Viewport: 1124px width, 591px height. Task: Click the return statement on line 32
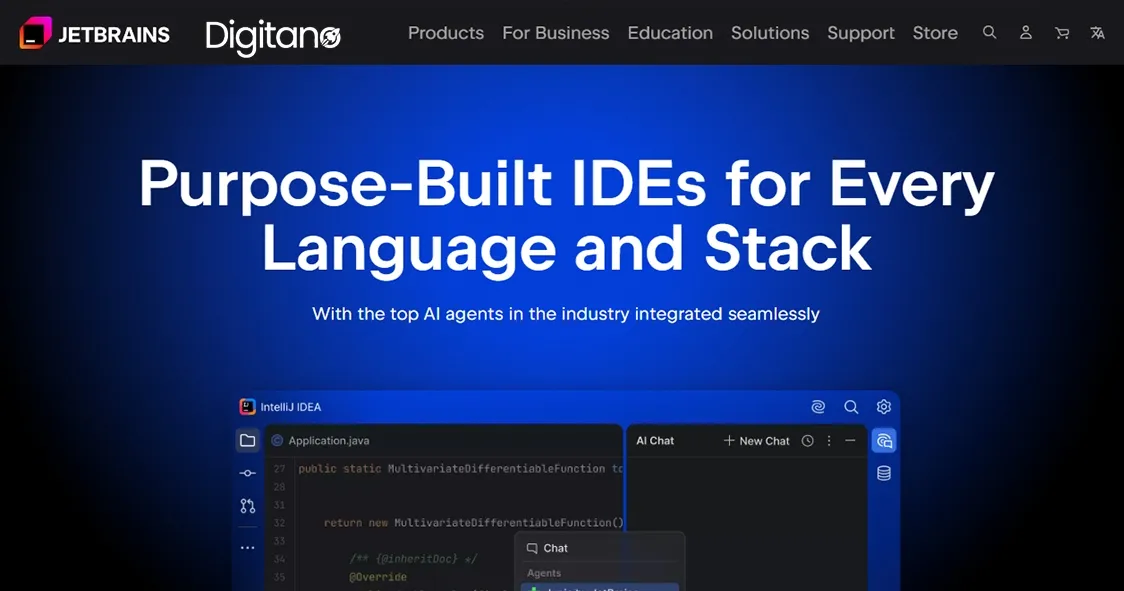point(473,522)
